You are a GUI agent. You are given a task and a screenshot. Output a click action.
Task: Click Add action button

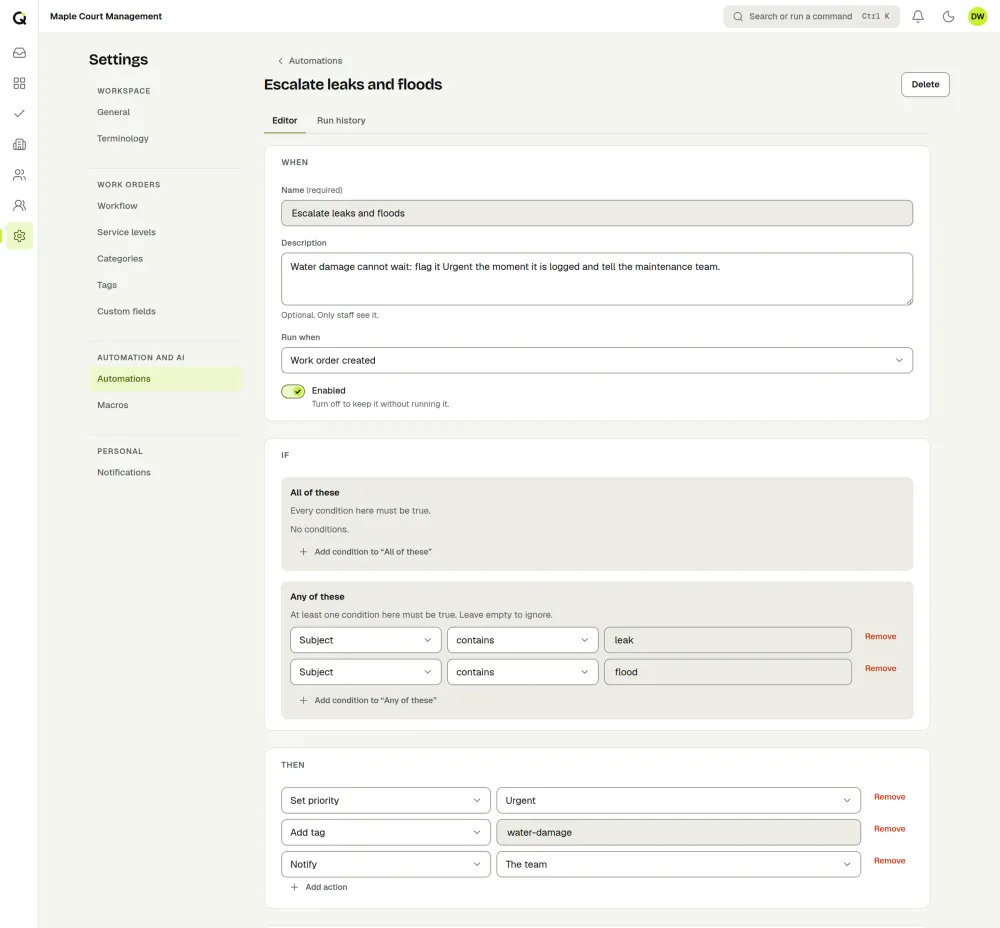click(x=319, y=887)
